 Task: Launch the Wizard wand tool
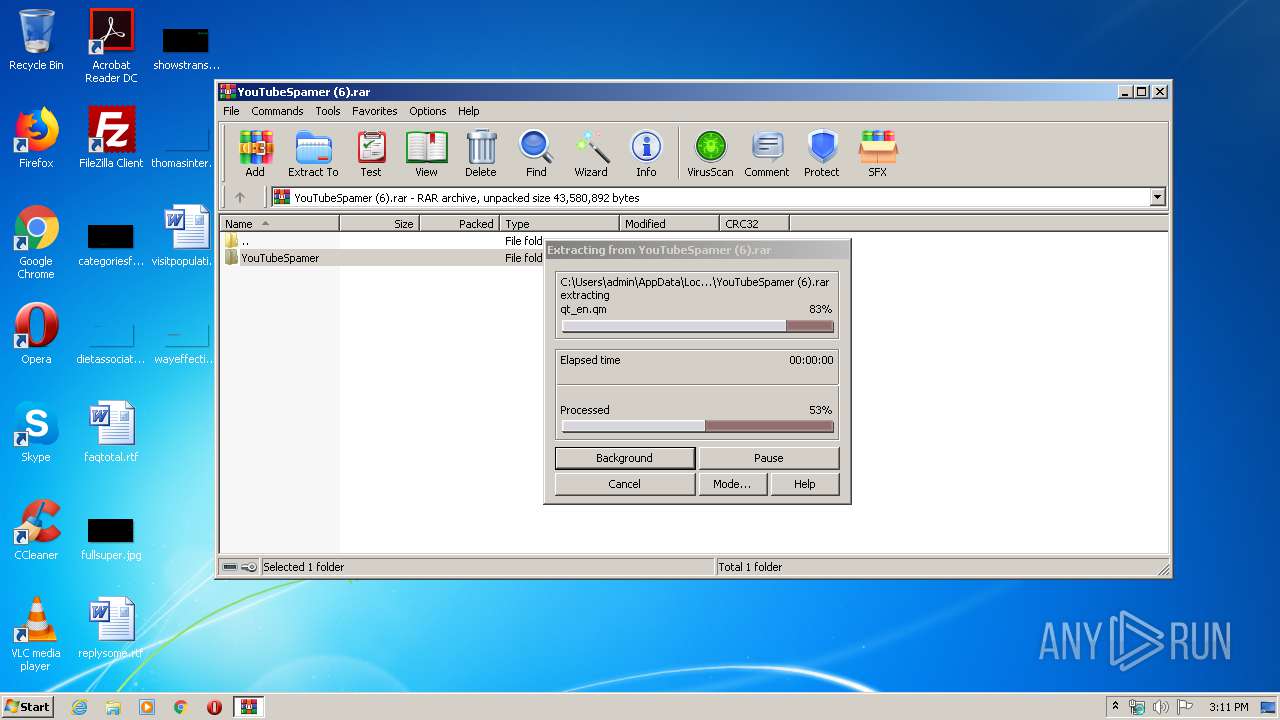click(x=591, y=154)
